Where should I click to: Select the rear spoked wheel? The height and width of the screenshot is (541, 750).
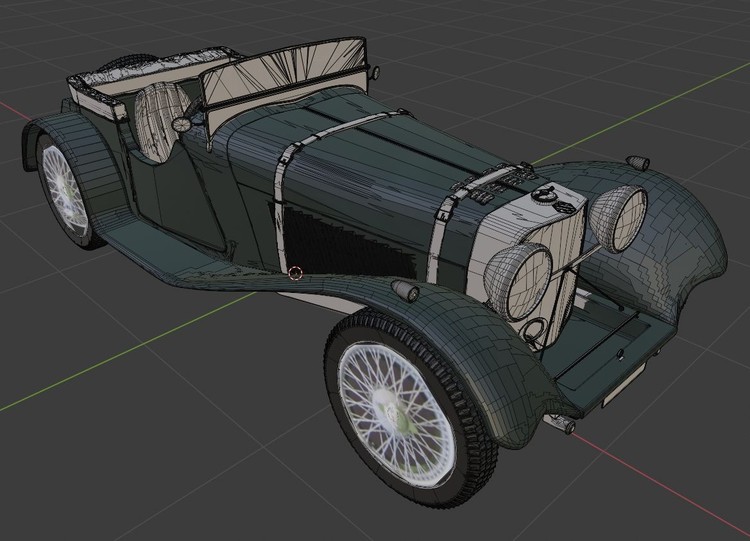pos(61,188)
